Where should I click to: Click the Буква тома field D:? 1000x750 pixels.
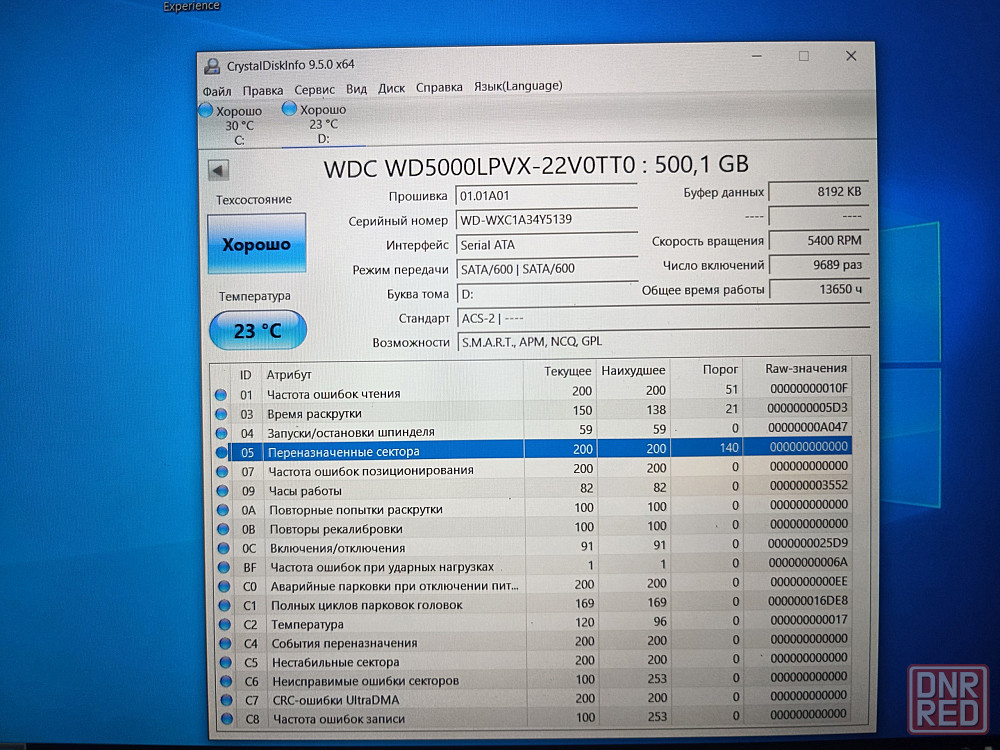point(547,294)
